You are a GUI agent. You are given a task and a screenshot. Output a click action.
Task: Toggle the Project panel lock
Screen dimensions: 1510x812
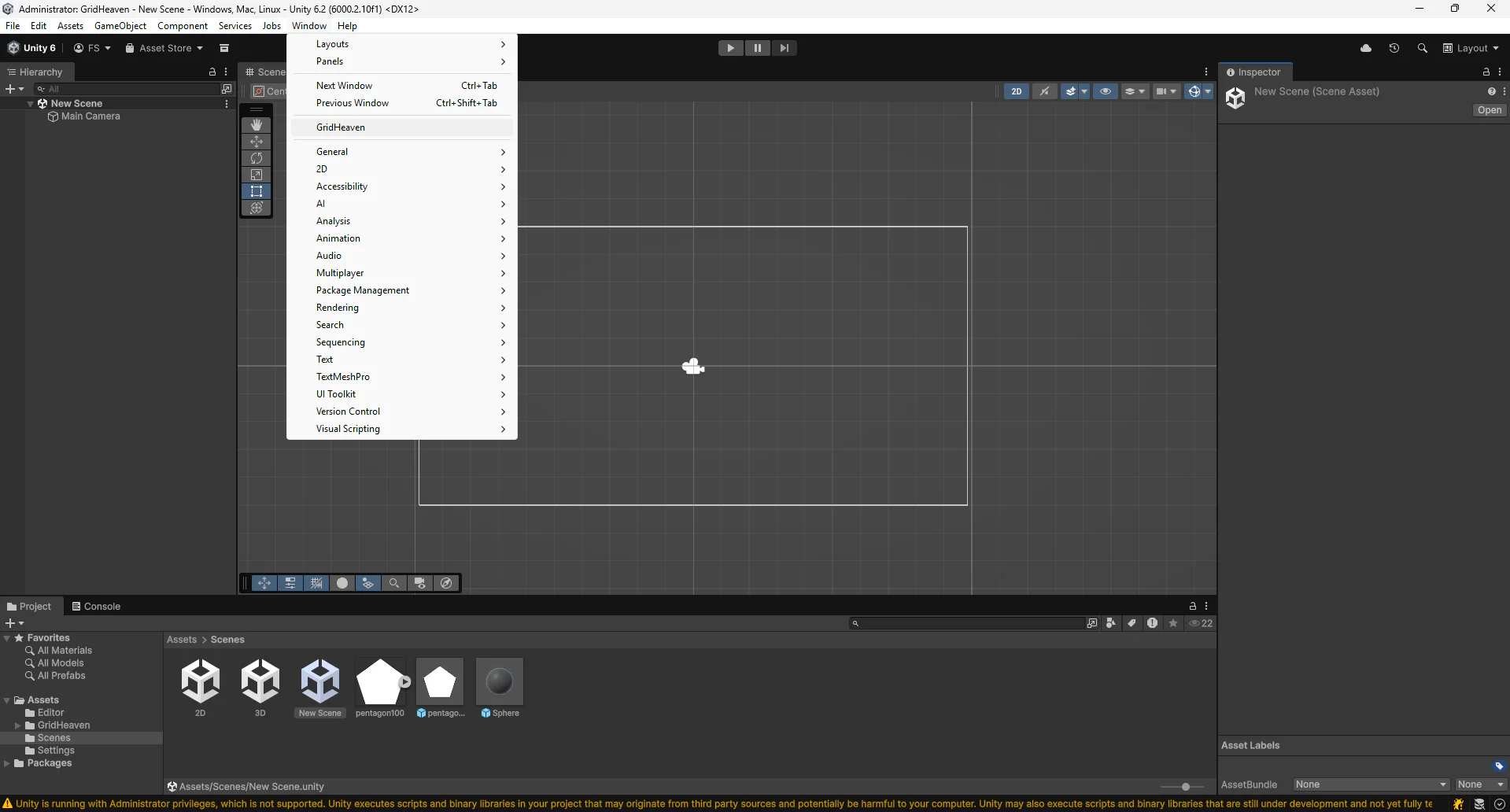click(x=1193, y=606)
